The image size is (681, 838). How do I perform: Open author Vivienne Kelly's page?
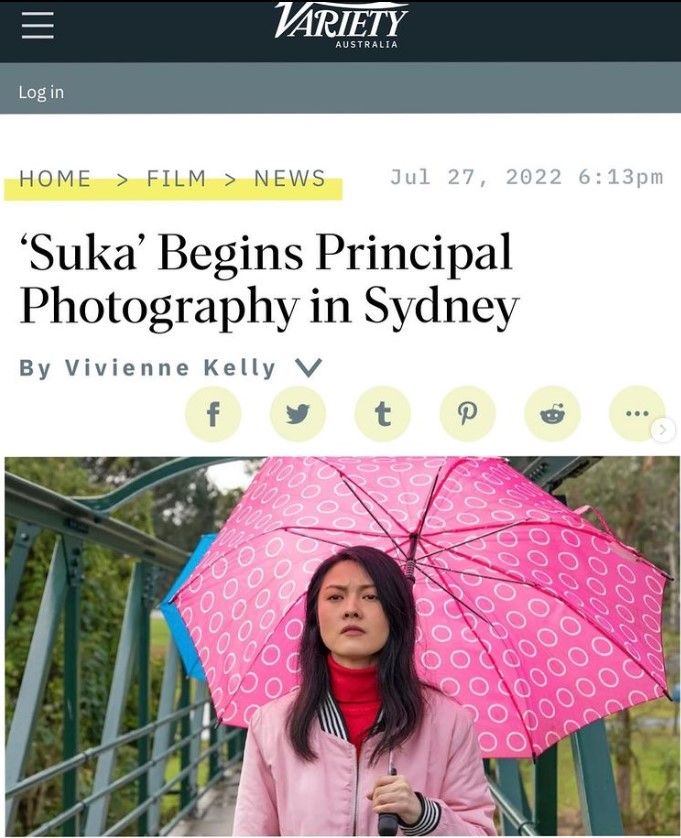click(x=169, y=368)
